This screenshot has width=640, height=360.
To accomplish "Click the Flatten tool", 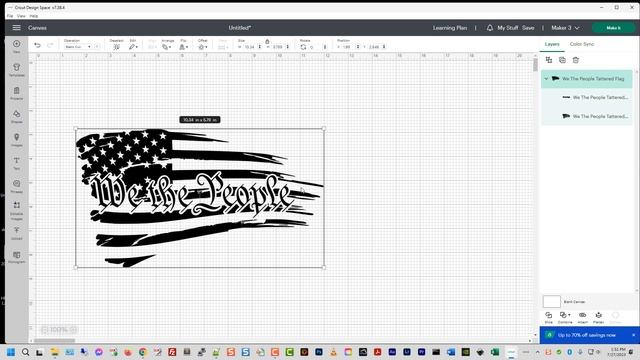I will tap(598, 317).
